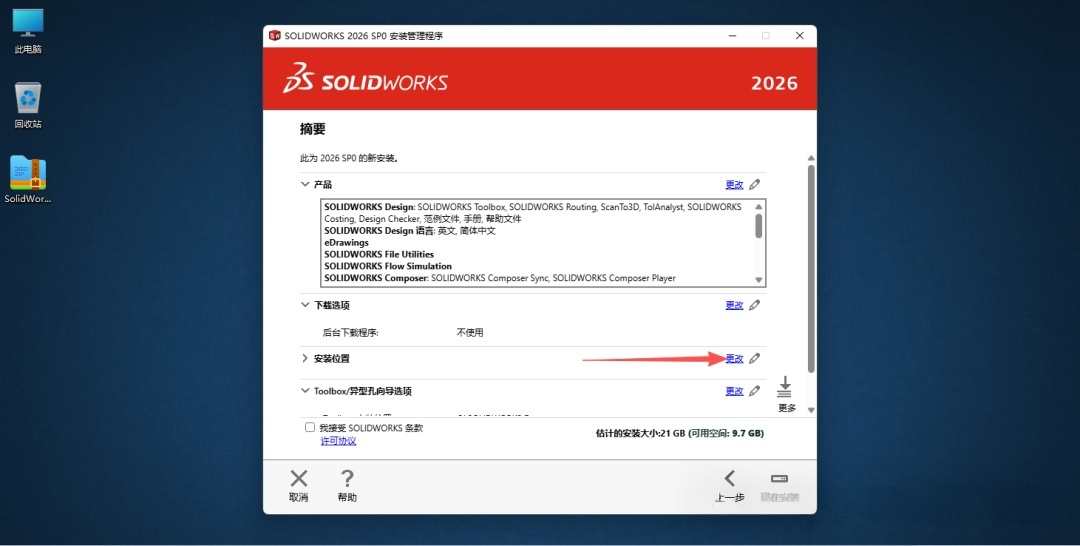Screen dimensions: 1080x546
Task: Open 帮助 question mark icon
Action: point(347,479)
